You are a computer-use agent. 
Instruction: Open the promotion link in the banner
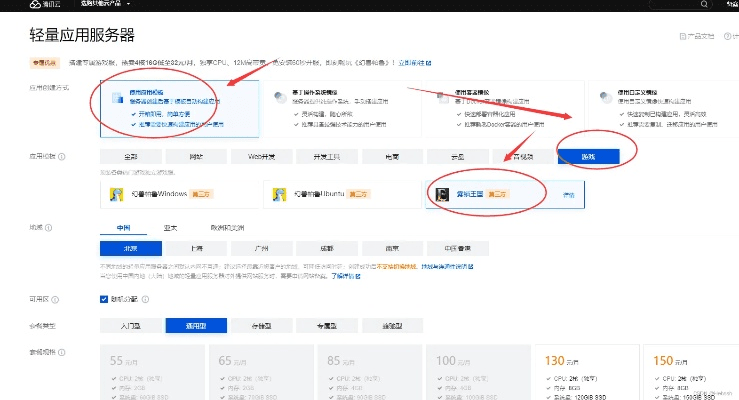[x=415, y=63]
